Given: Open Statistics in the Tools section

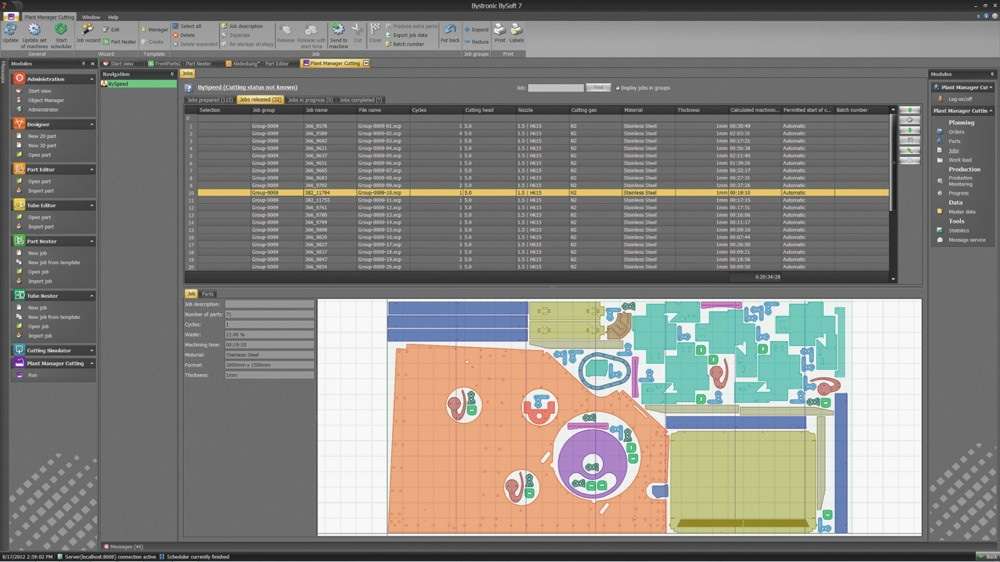Looking at the screenshot, I should click(x=959, y=230).
